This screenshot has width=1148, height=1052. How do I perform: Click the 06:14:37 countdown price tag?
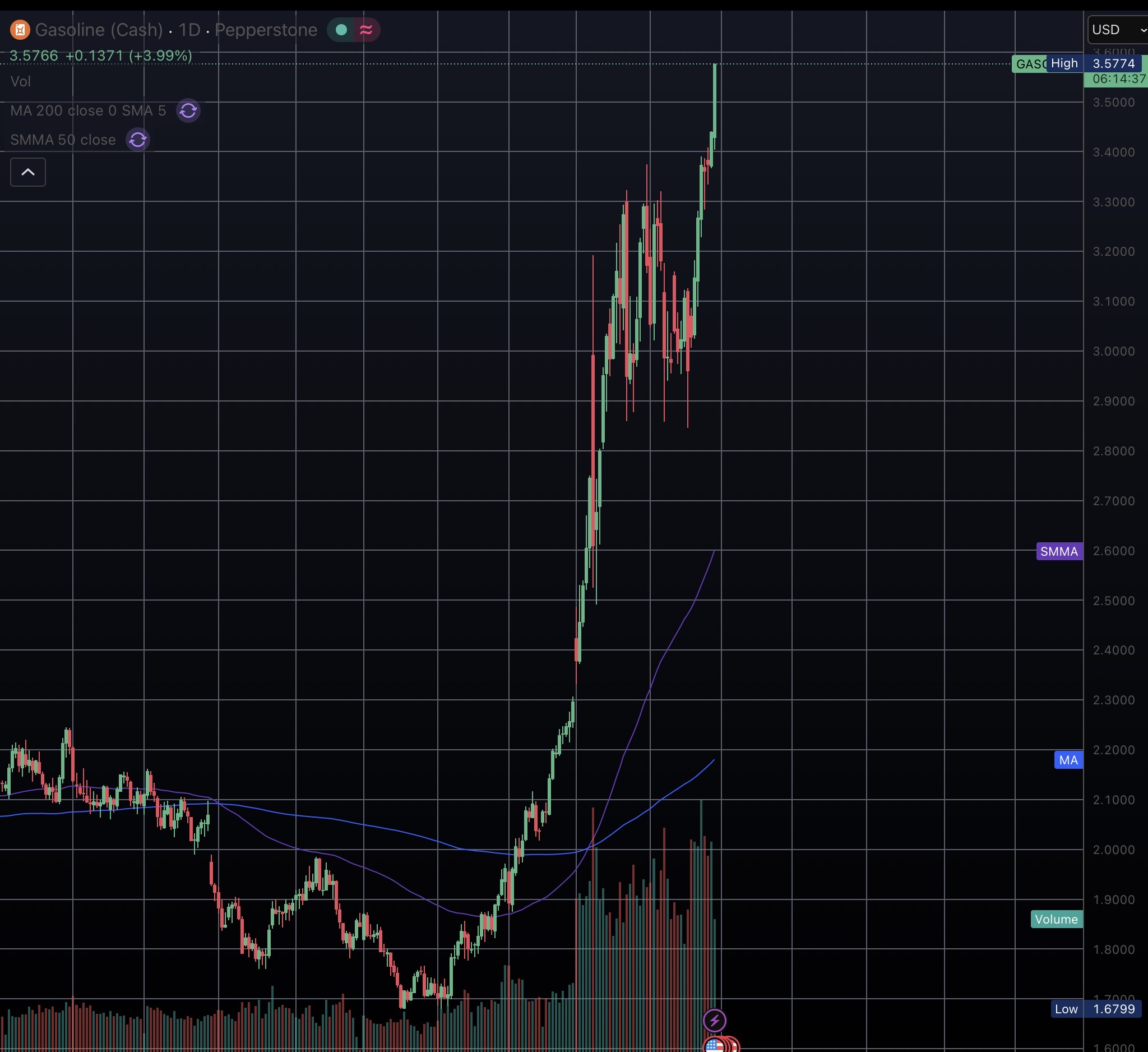1116,79
